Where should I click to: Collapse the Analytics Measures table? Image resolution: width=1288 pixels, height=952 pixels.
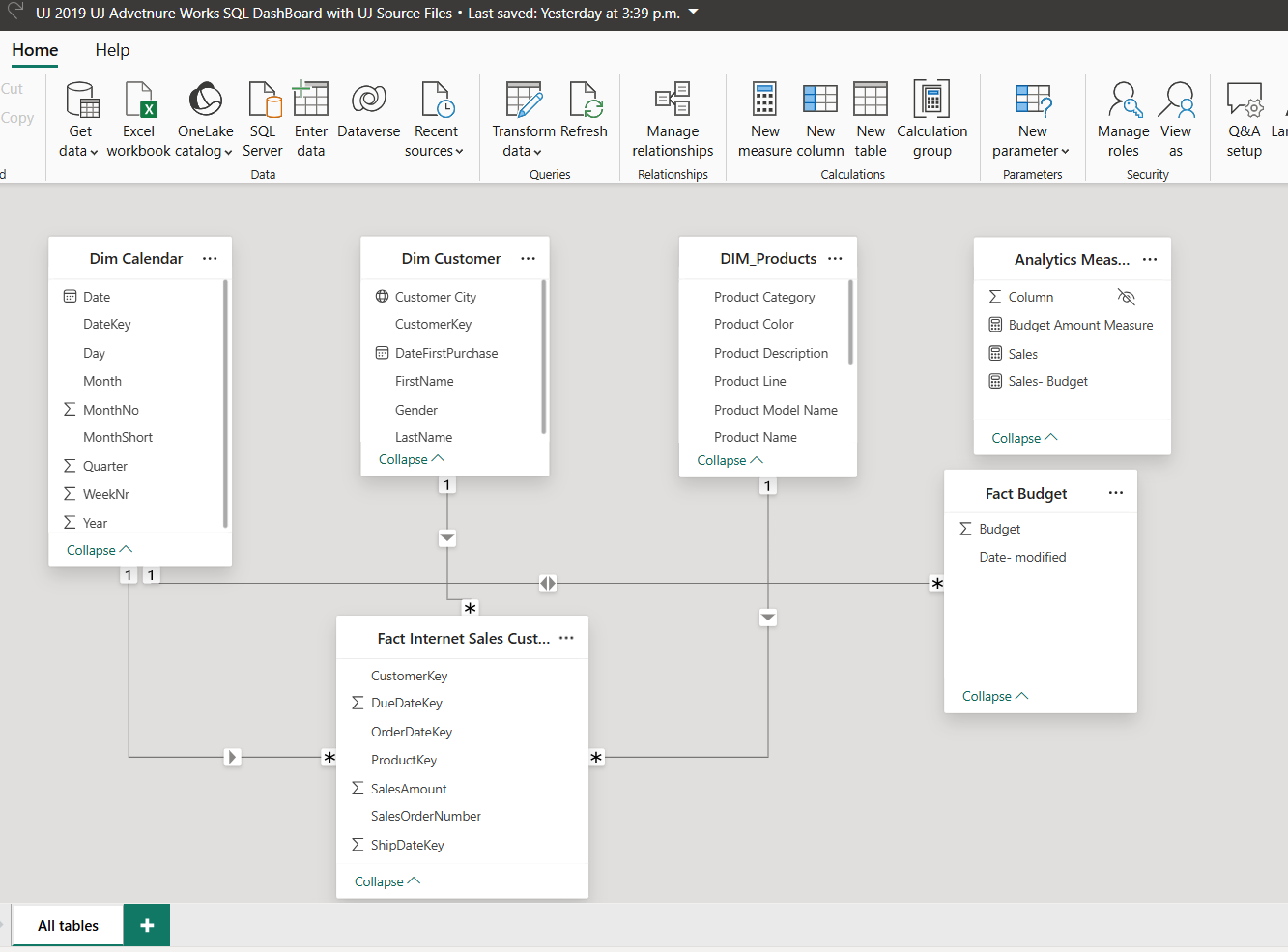(x=1024, y=438)
